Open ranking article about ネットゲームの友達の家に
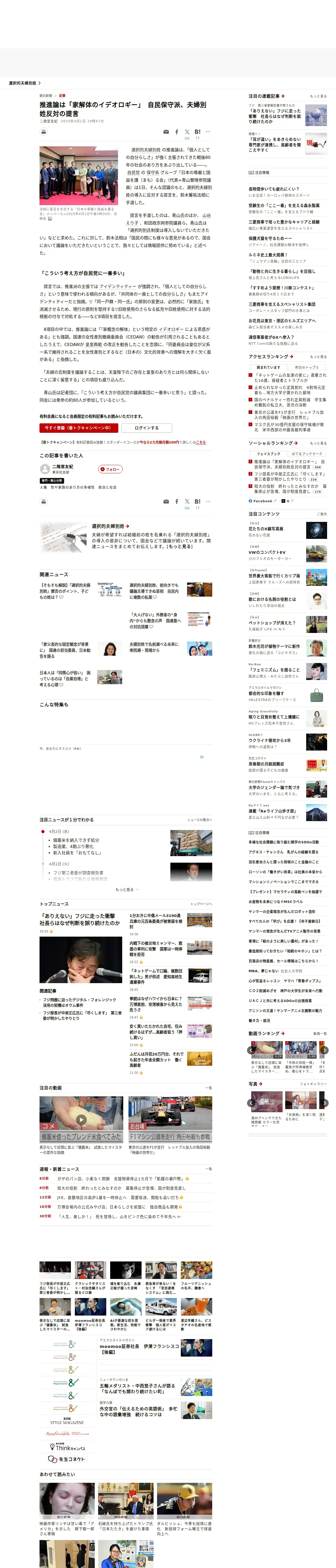Viewport: 336px width, 1568px height. tap(290, 378)
